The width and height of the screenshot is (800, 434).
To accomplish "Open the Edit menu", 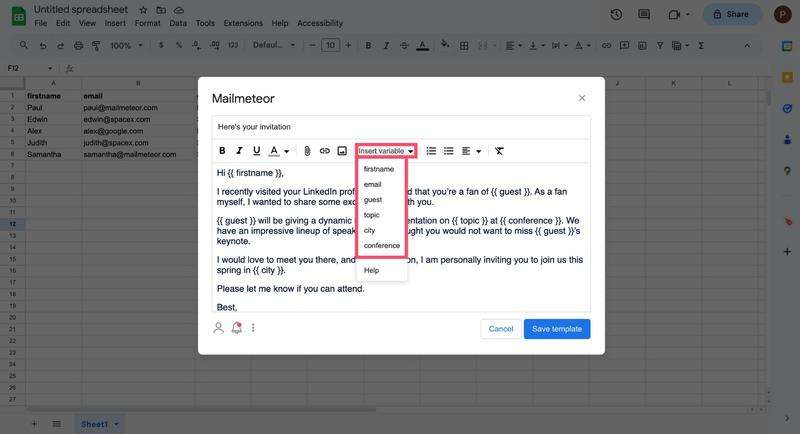I will click(63, 23).
